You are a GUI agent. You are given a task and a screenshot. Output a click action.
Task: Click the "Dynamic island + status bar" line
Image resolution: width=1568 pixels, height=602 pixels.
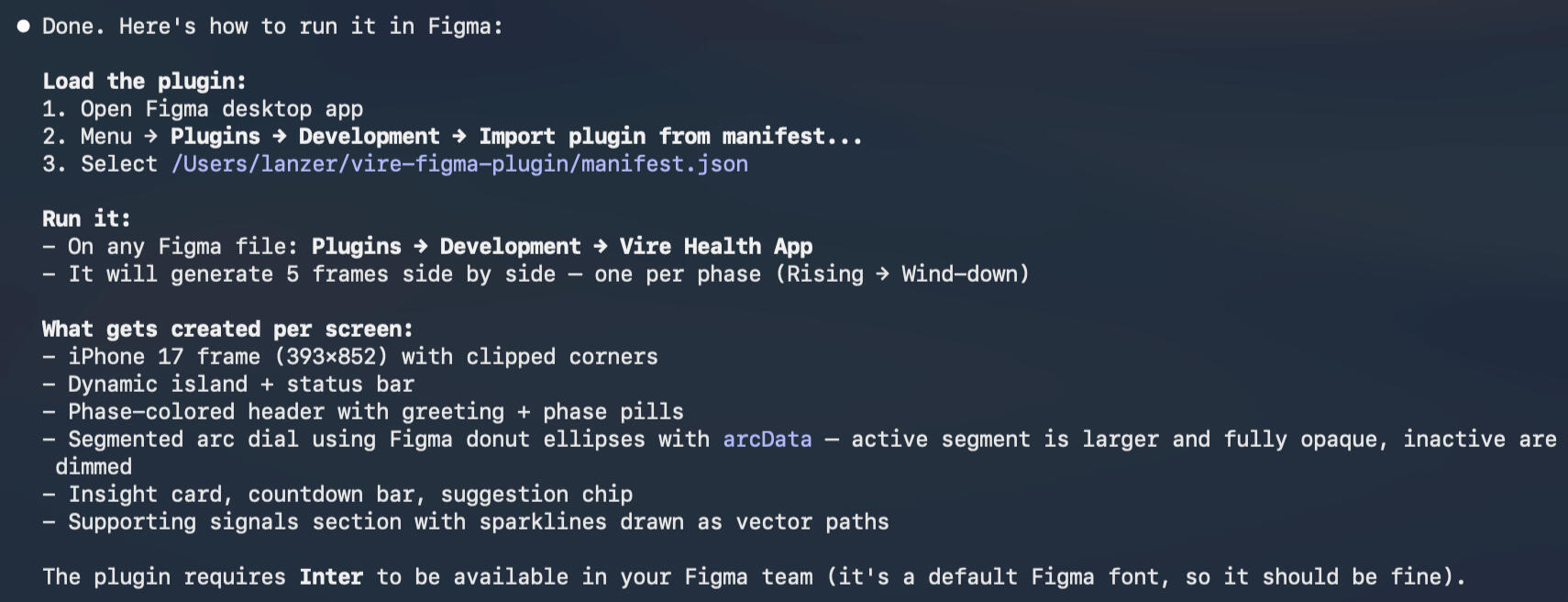pos(240,385)
